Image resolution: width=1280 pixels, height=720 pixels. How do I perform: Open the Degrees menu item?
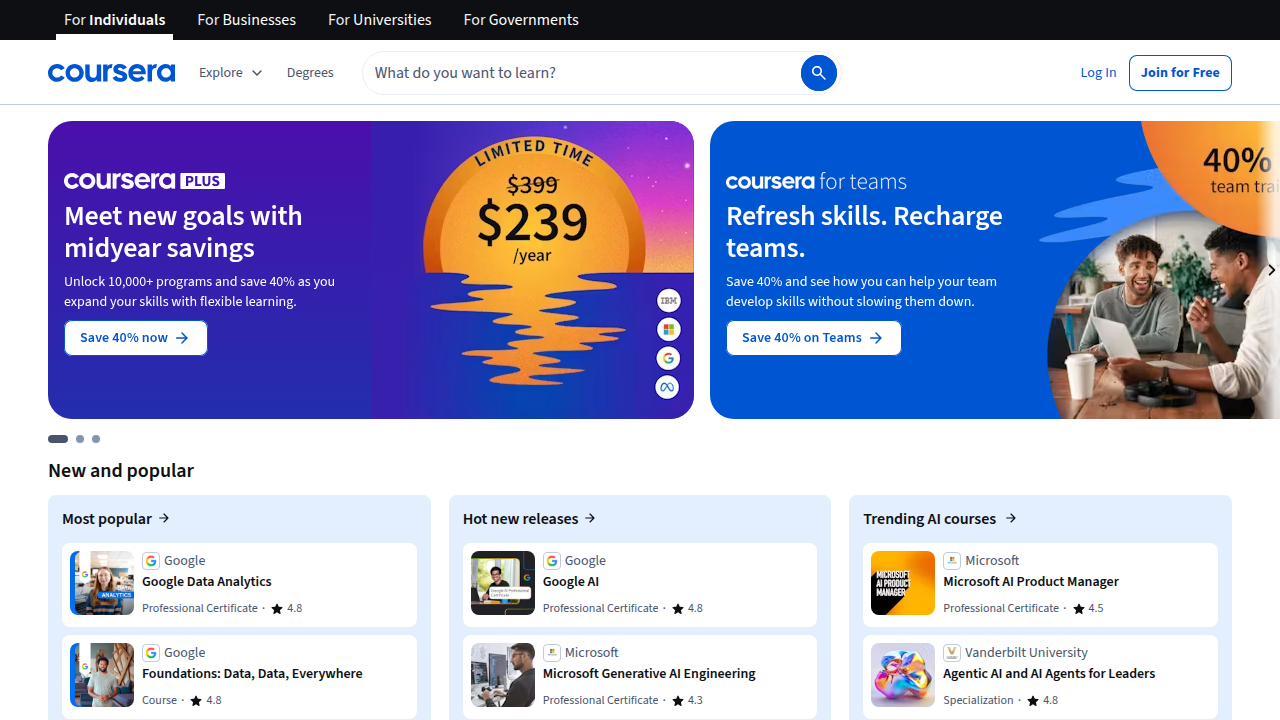point(310,73)
